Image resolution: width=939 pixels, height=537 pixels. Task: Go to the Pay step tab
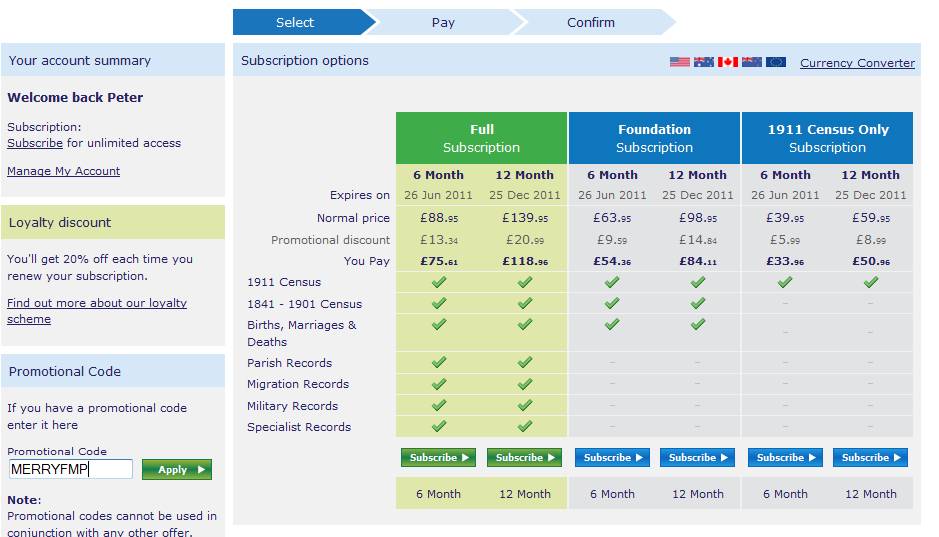[x=443, y=22]
